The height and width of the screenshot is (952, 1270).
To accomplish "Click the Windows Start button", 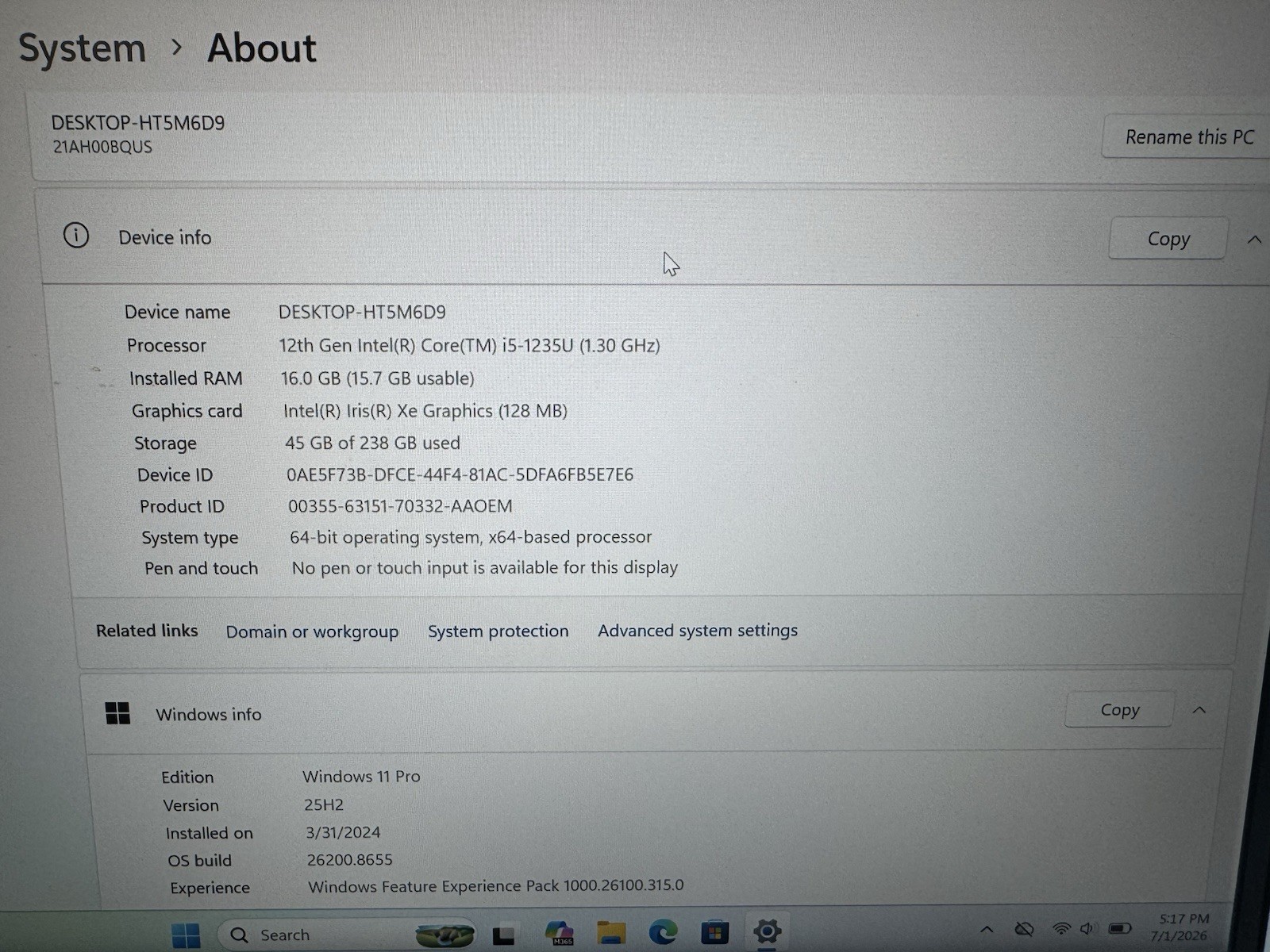I will tap(186, 936).
